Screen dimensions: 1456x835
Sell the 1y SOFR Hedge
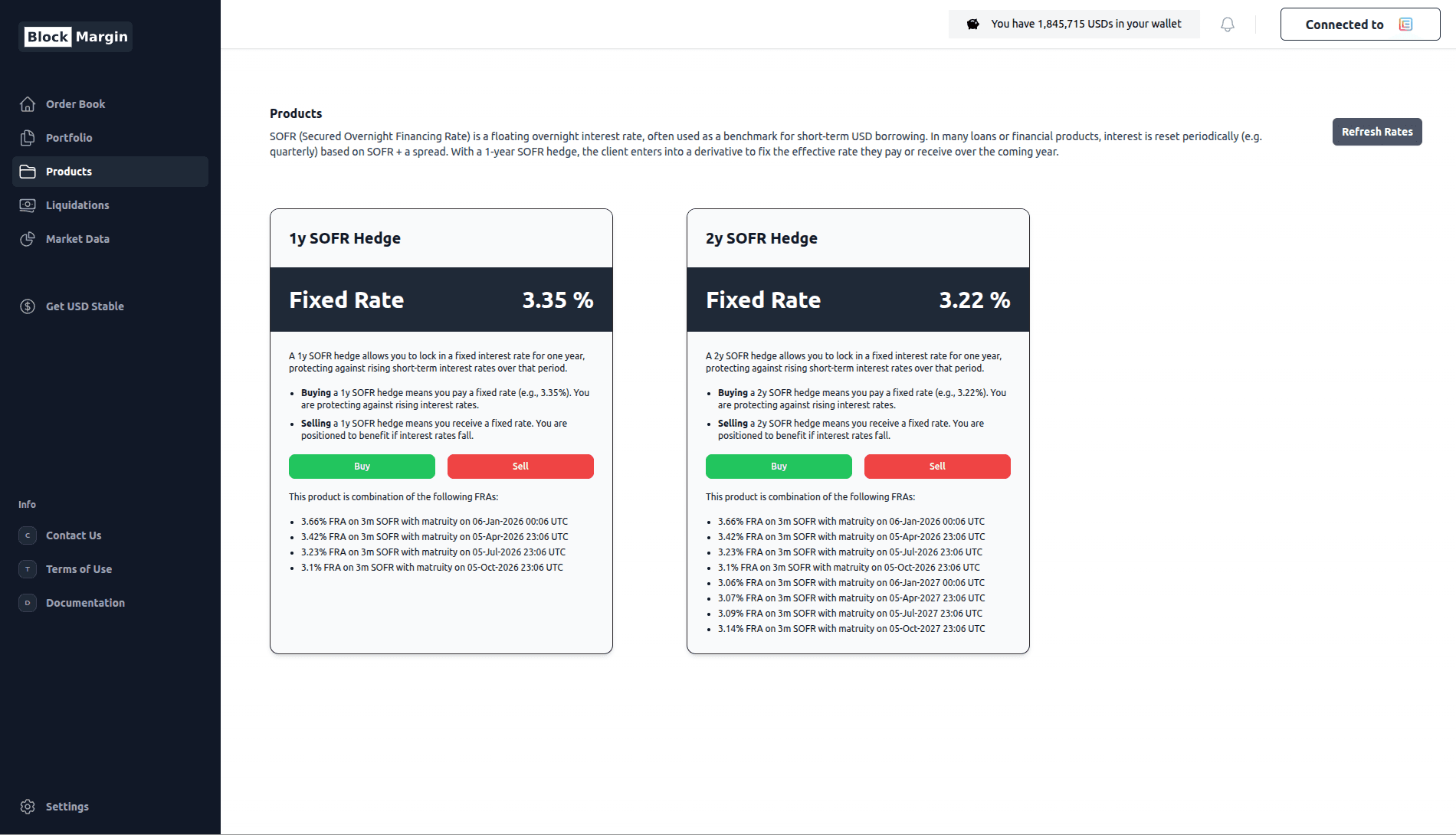click(520, 467)
